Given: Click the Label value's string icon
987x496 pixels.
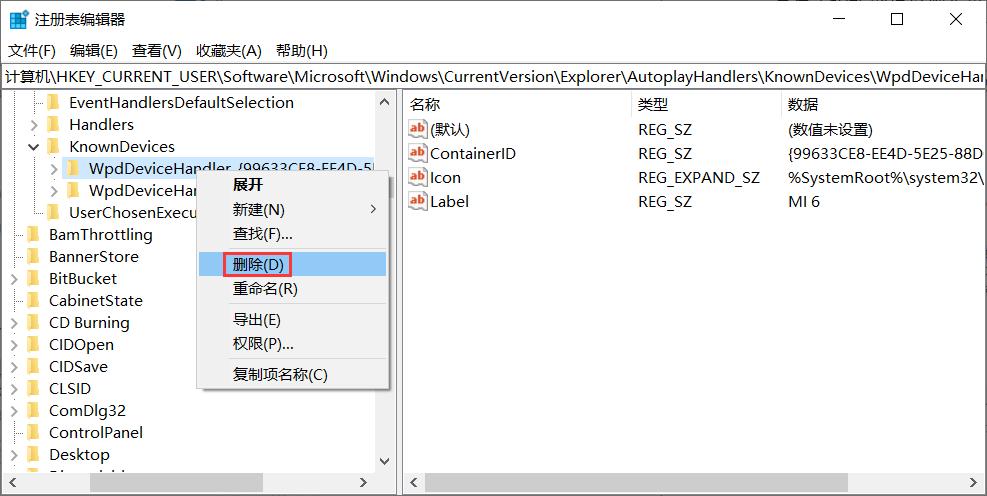Looking at the screenshot, I should [418, 201].
